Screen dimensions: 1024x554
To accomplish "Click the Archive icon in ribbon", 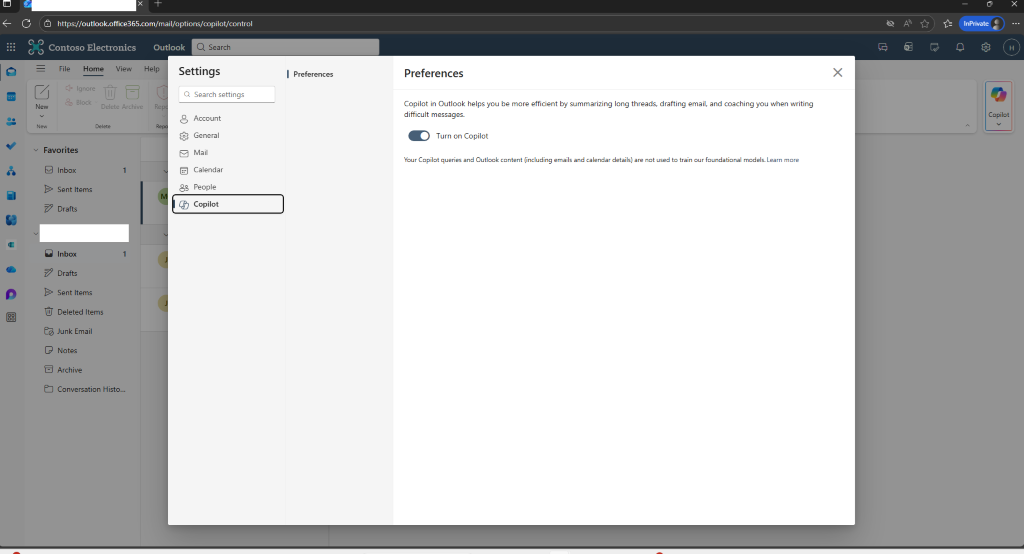I will 133,92.
